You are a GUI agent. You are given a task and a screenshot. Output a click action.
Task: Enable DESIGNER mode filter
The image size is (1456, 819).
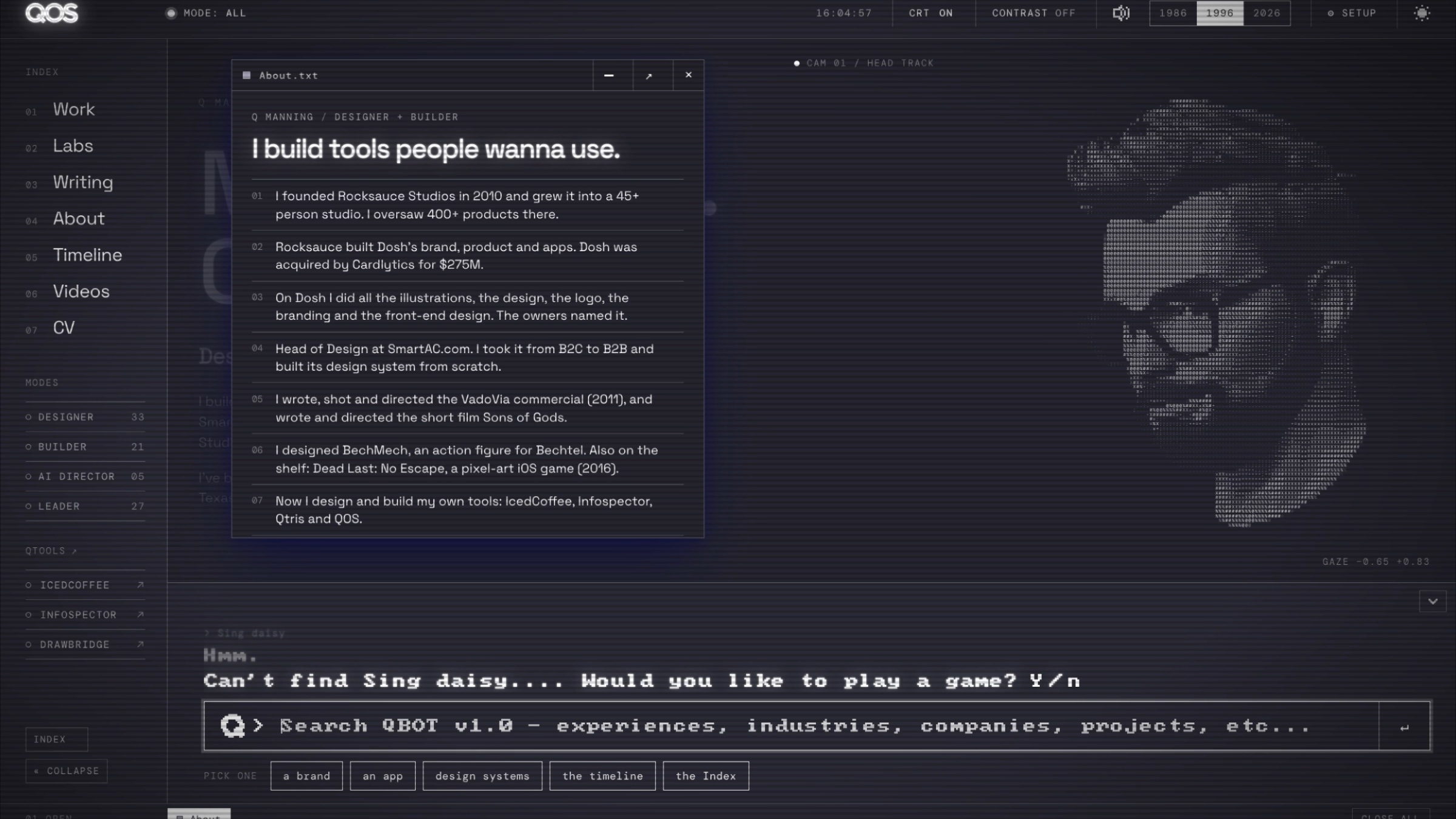click(85, 417)
